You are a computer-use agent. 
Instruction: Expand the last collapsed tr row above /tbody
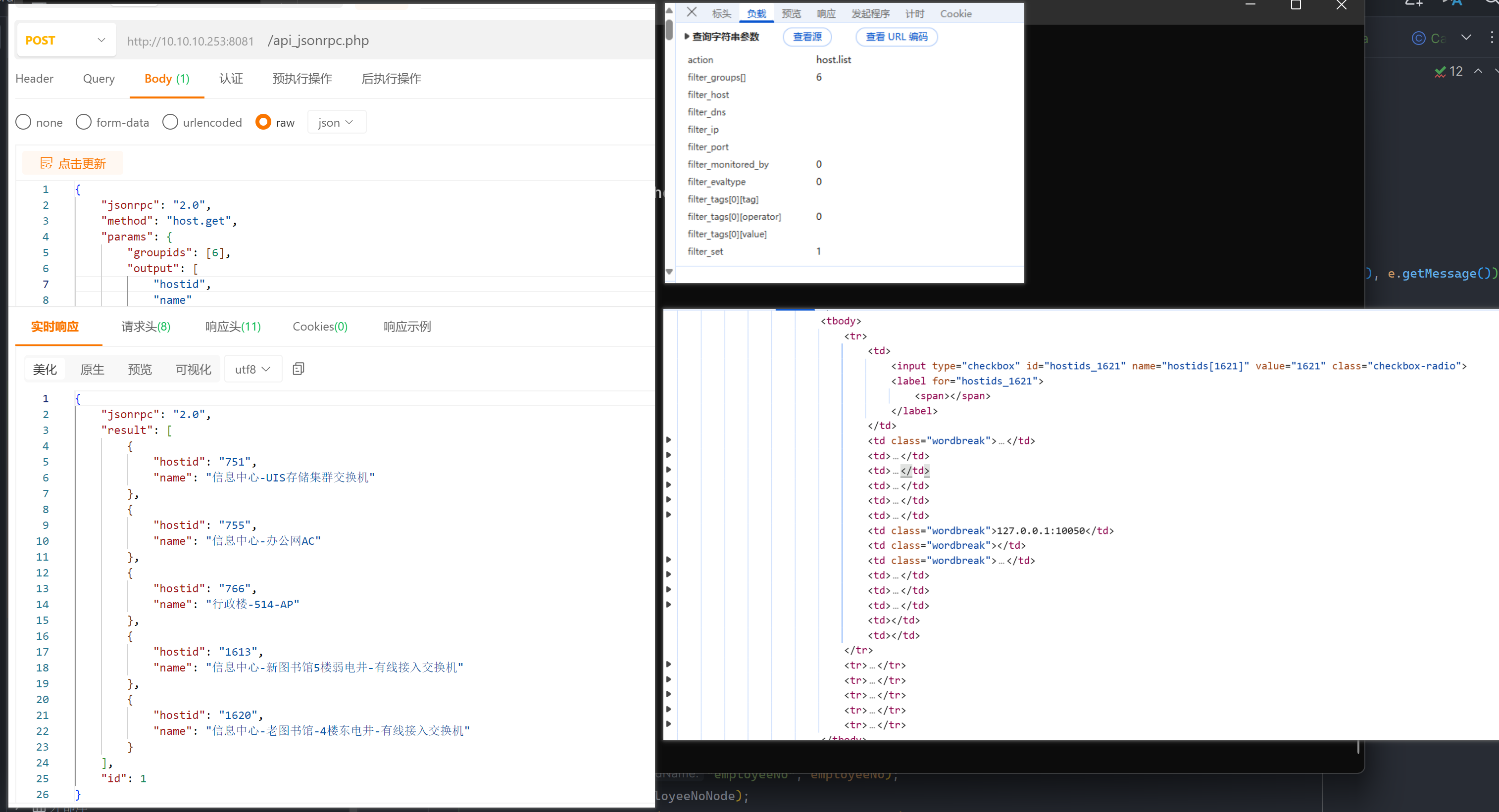pyautogui.click(x=669, y=725)
